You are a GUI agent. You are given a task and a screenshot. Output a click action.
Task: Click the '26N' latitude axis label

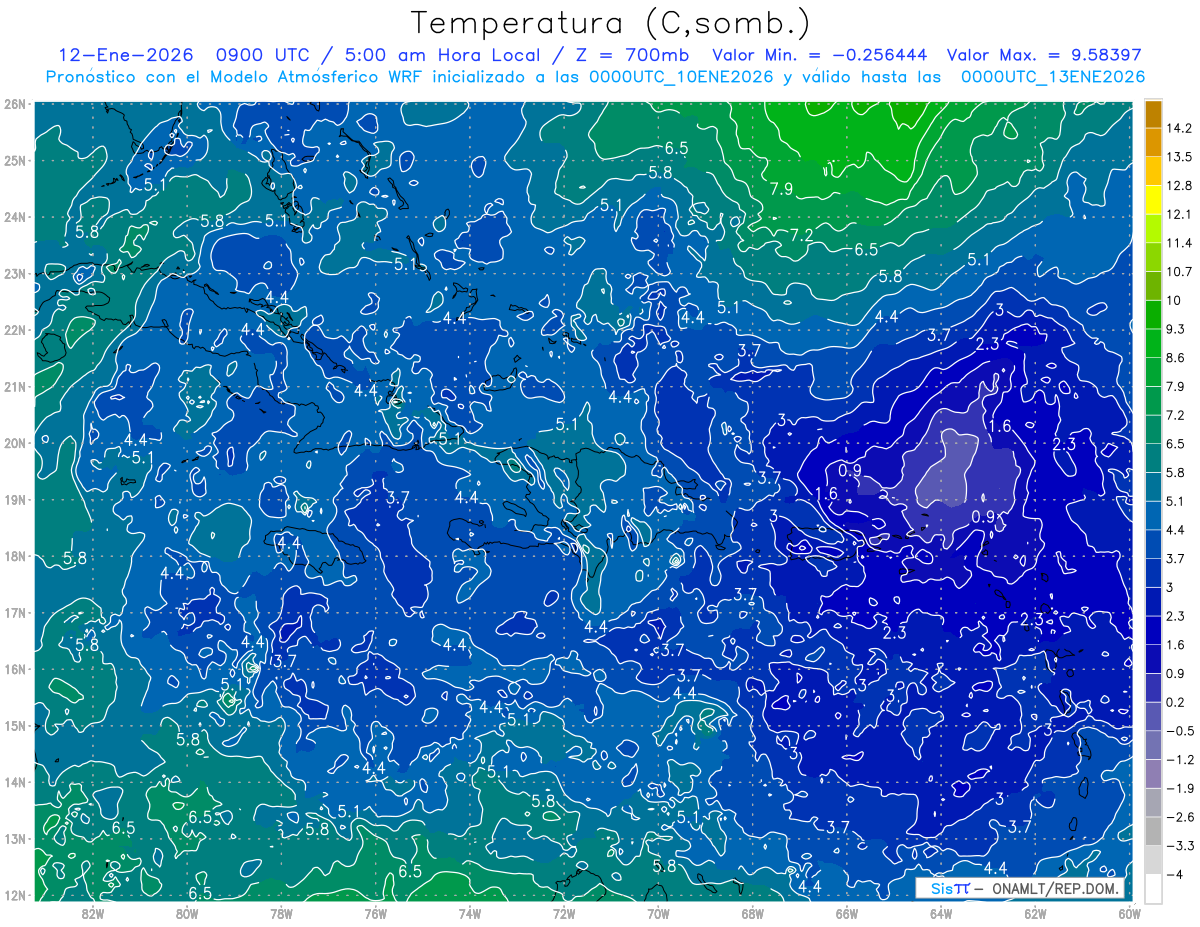[16, 104]
